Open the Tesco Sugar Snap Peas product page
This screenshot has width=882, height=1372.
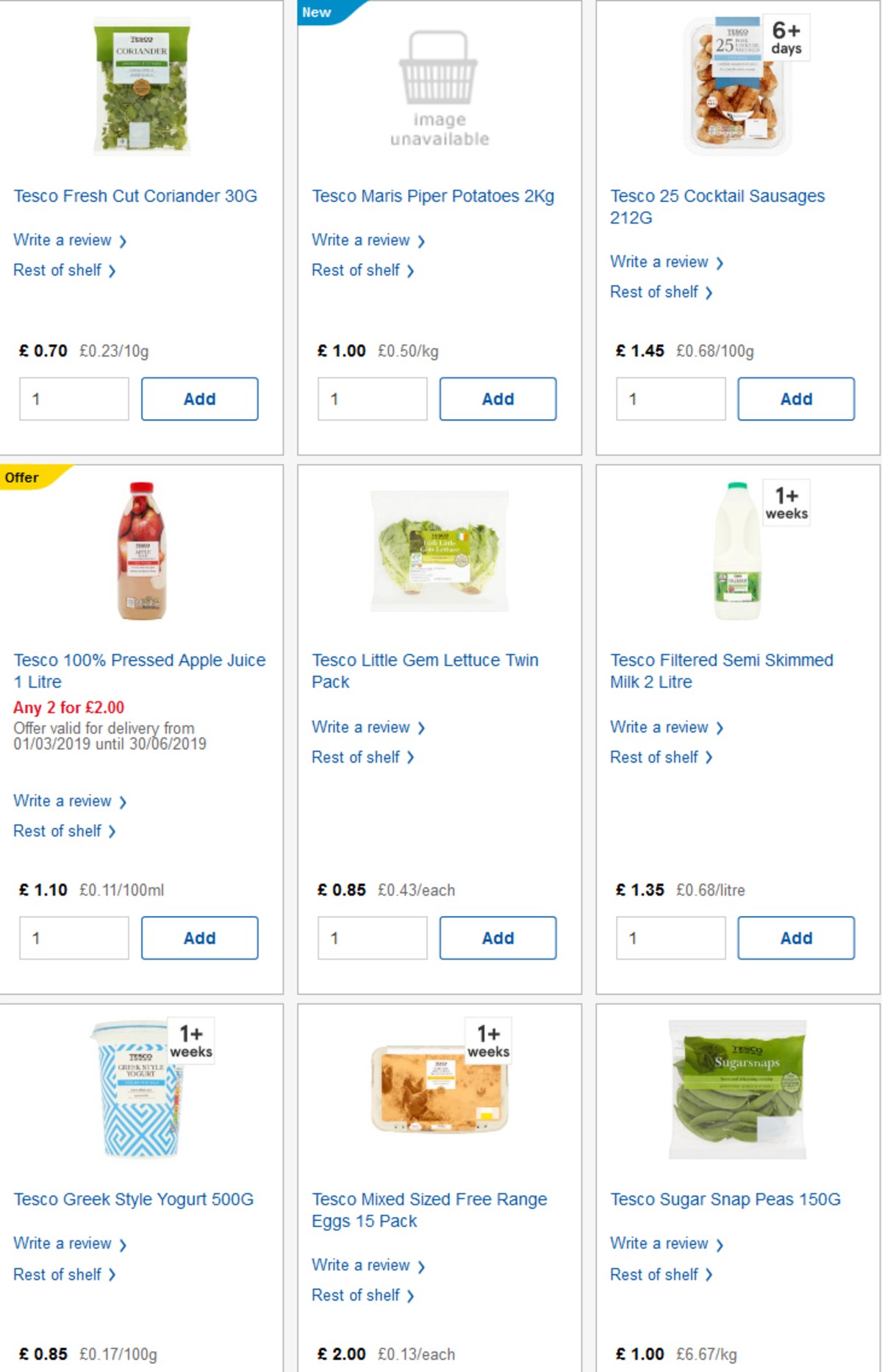click(724, 1198)
